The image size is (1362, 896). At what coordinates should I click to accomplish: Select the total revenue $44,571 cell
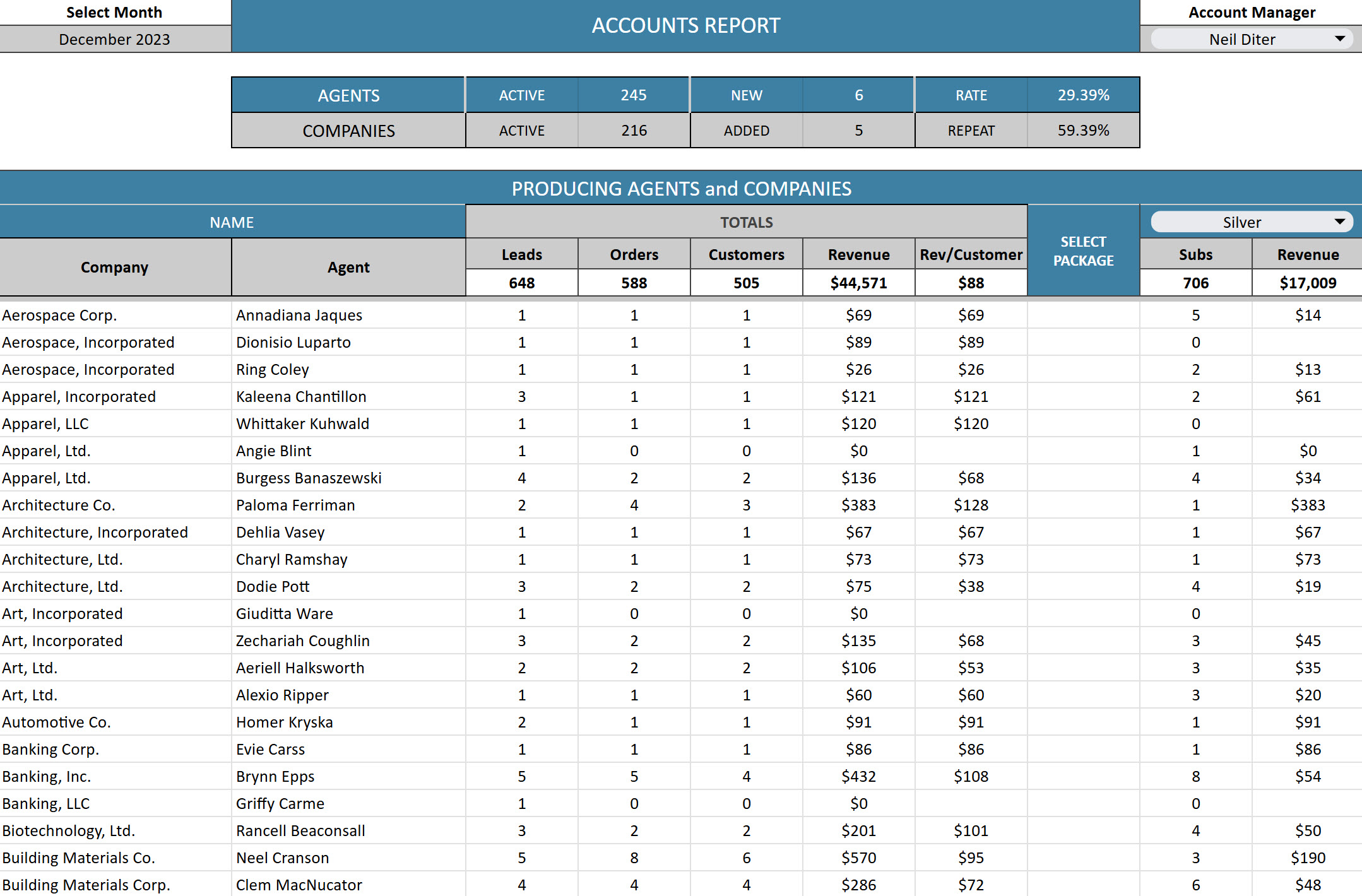click(x=859, y=283)
